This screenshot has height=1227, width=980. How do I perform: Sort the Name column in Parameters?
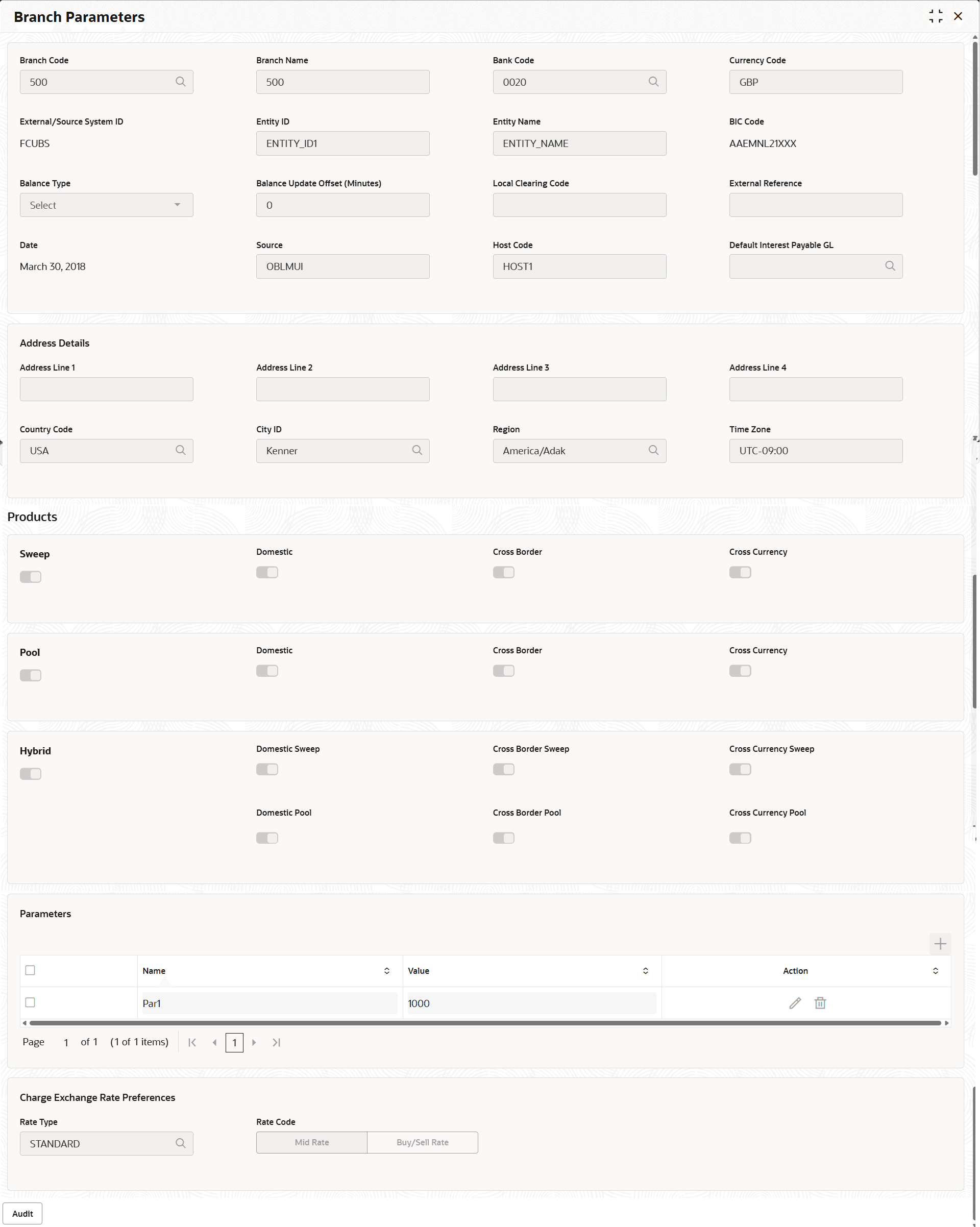coord(386,970)
